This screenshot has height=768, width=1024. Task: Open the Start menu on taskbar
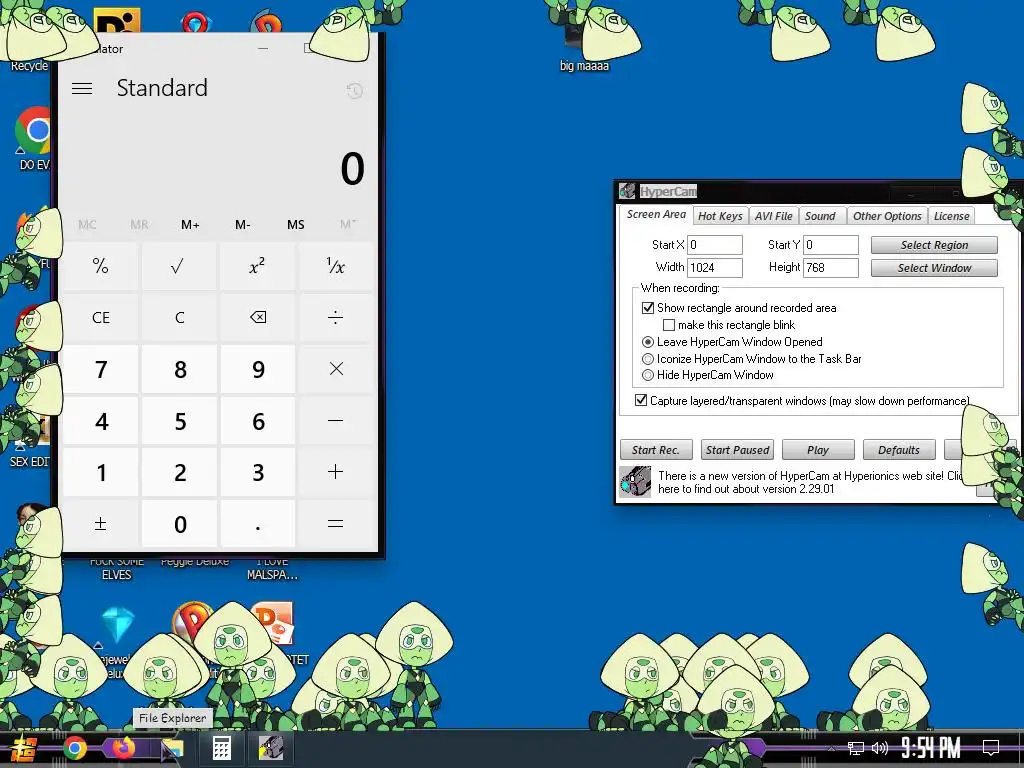pyautogui.click(x=23, y=748)
